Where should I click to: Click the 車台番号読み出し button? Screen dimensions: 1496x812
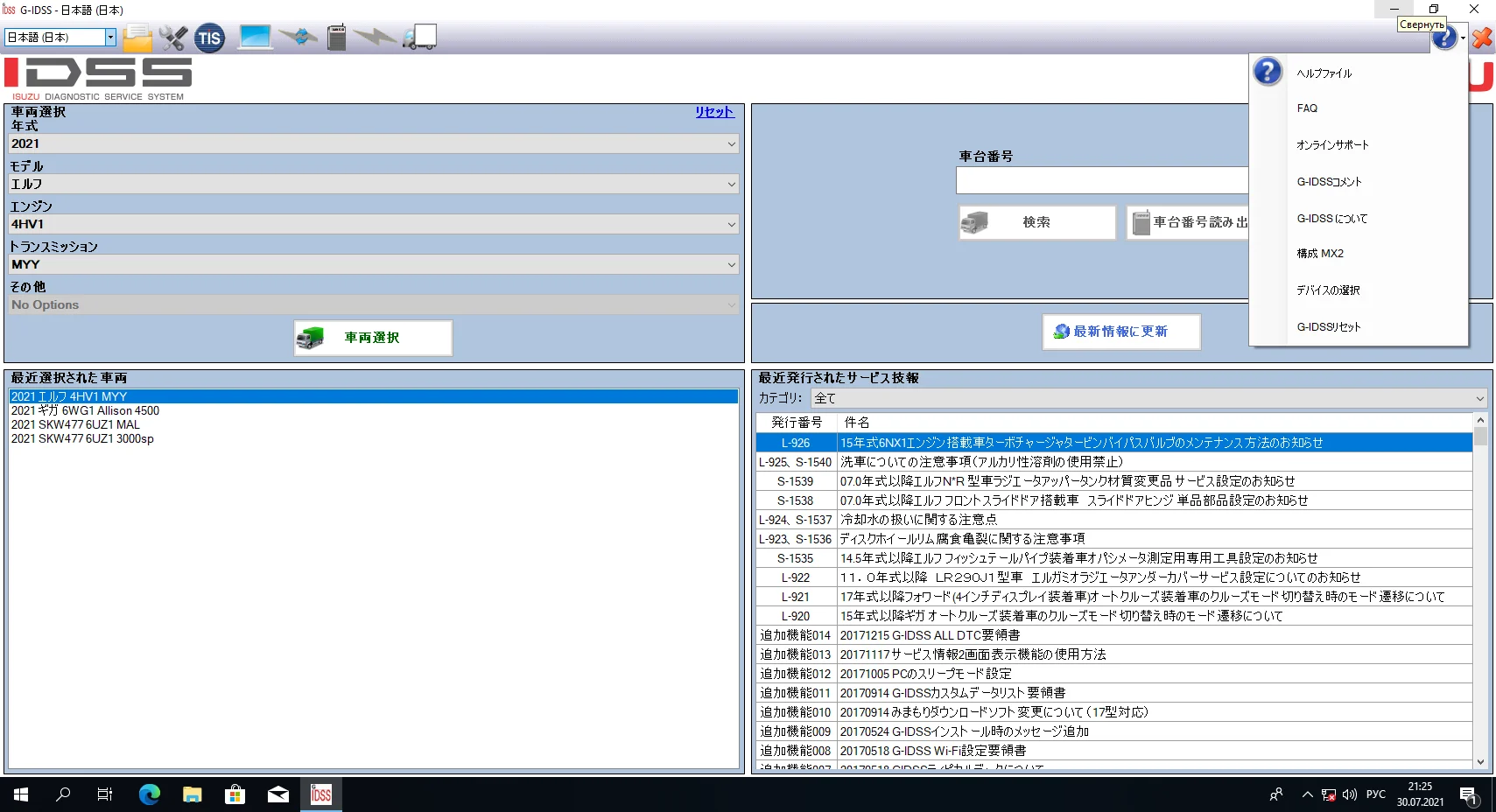point(1189,222)
